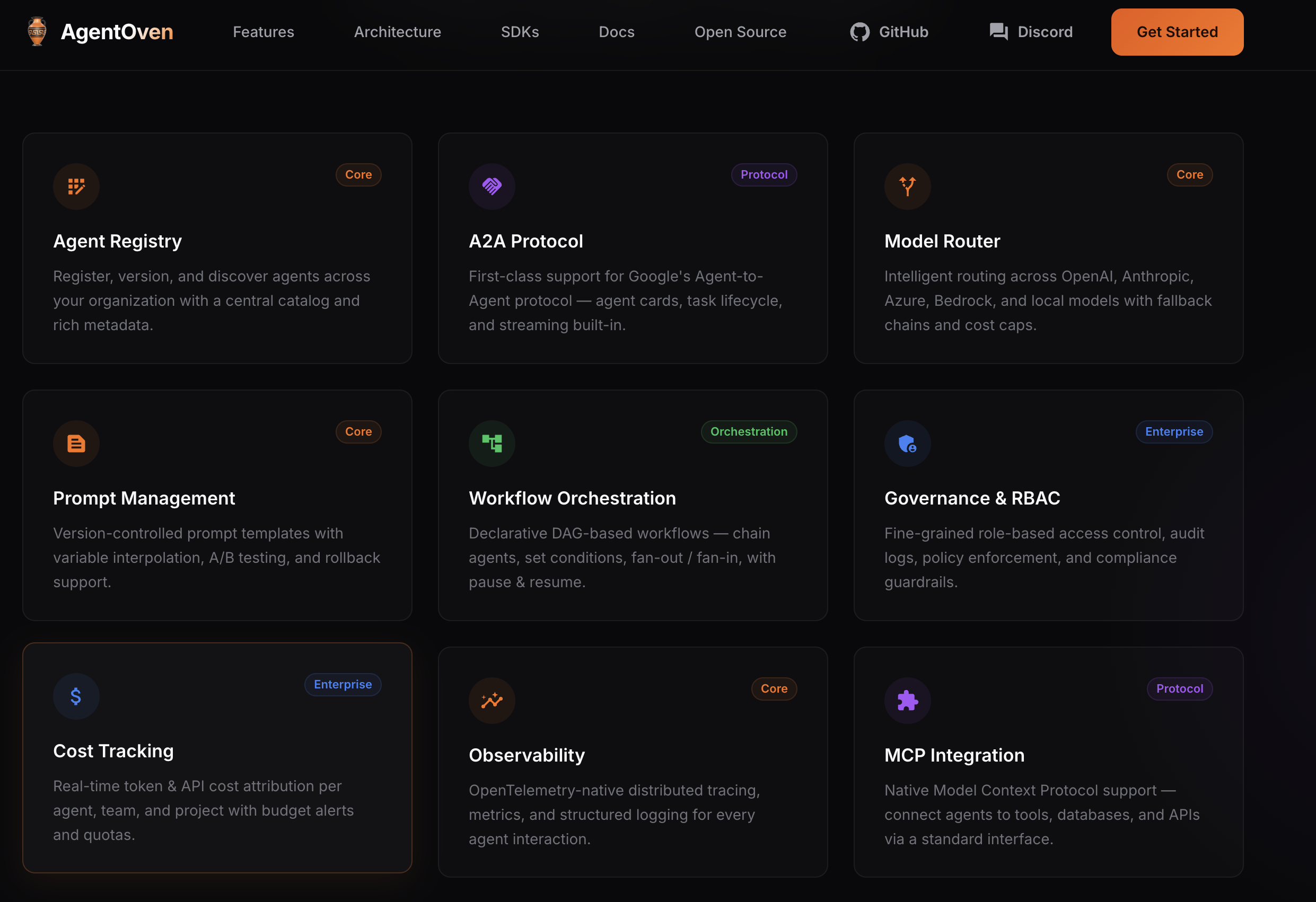The height and width of the screenshot is (902, 1316).
Task: Click the MCP Integration puzzle icon
Action: pos(907,701)
